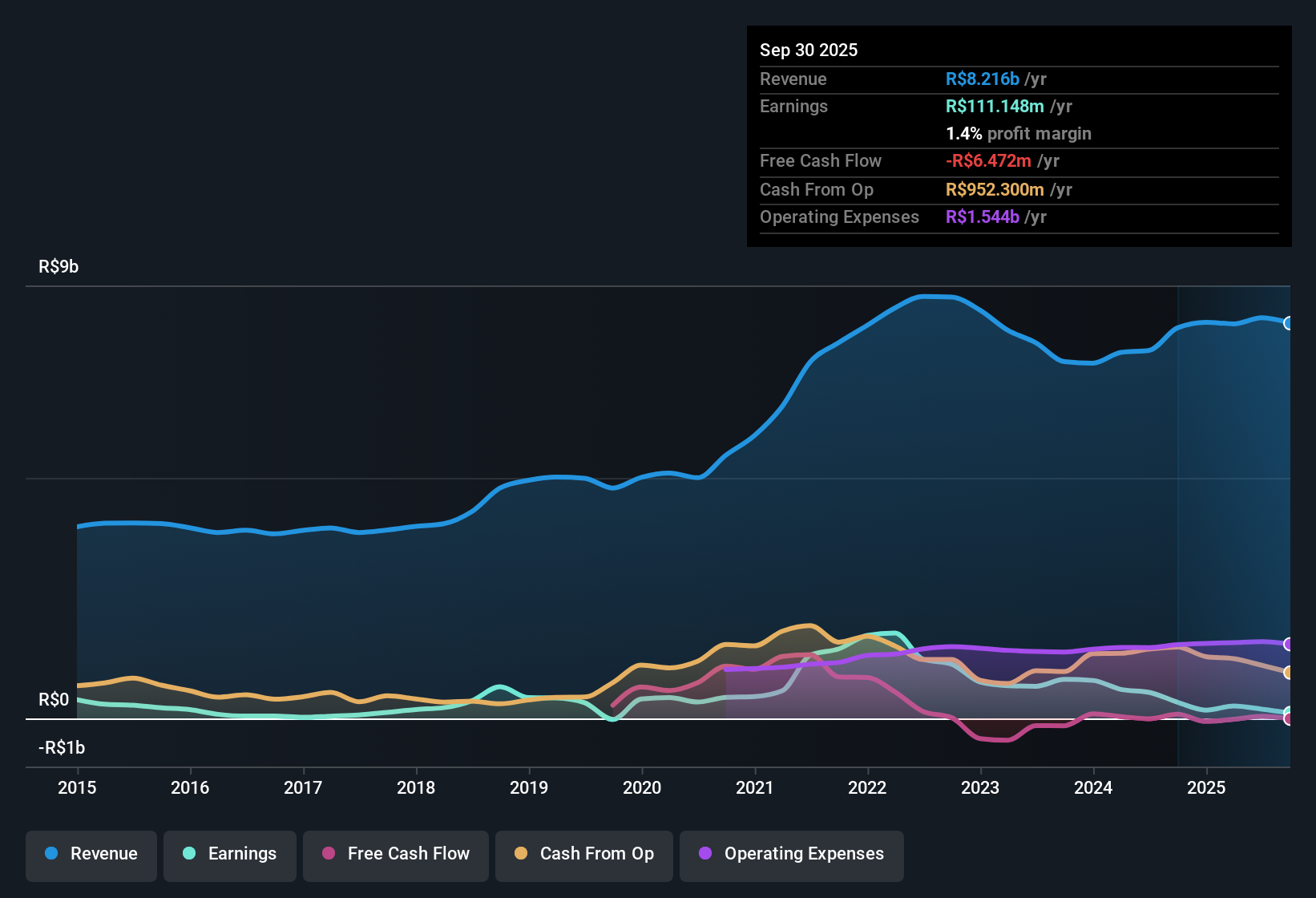Expand the Earnings legend entry
The width and height of the screenshot is (1316, 898).
click(230, 854)
